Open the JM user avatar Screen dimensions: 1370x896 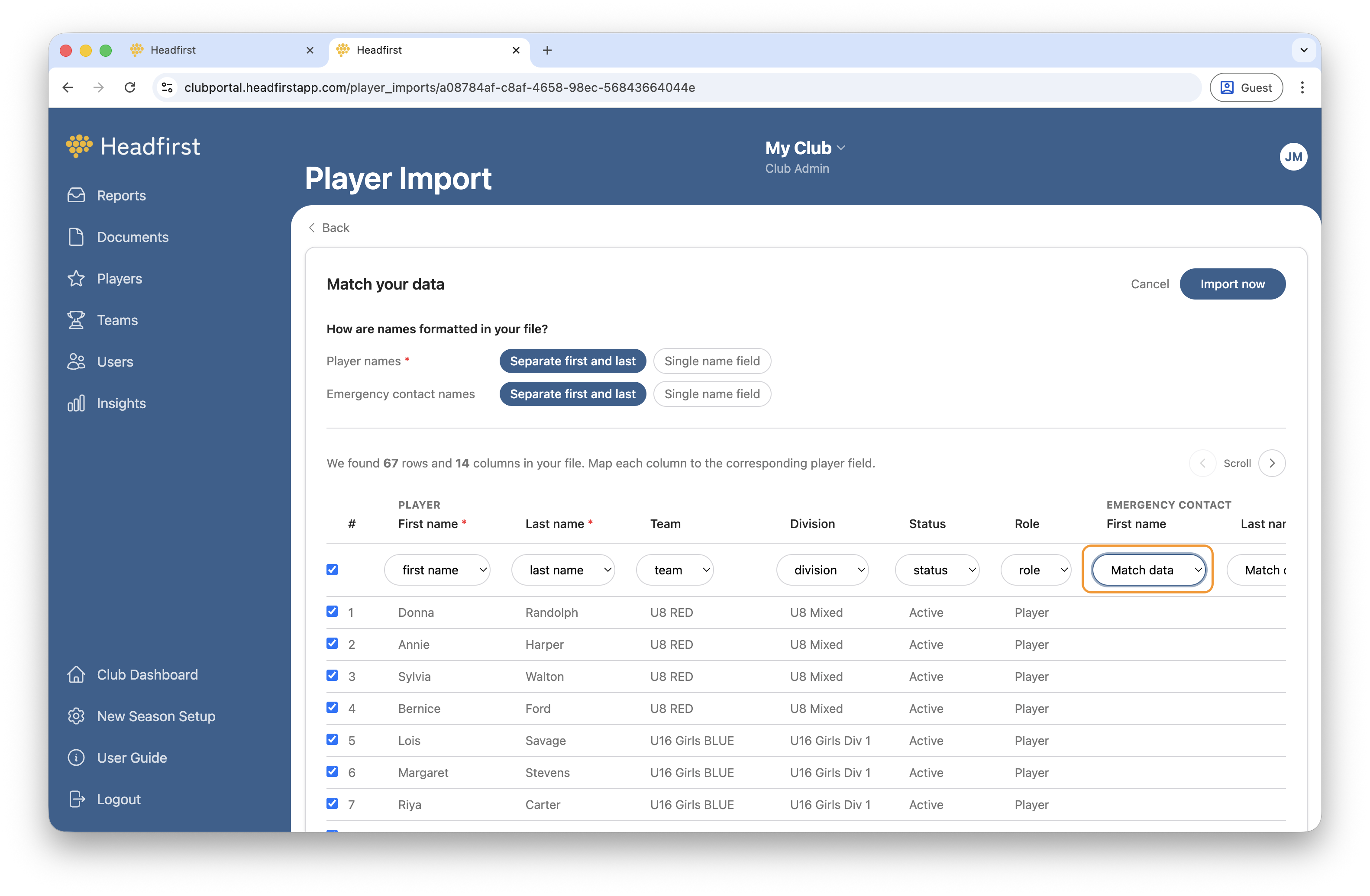coord(1293,157)
